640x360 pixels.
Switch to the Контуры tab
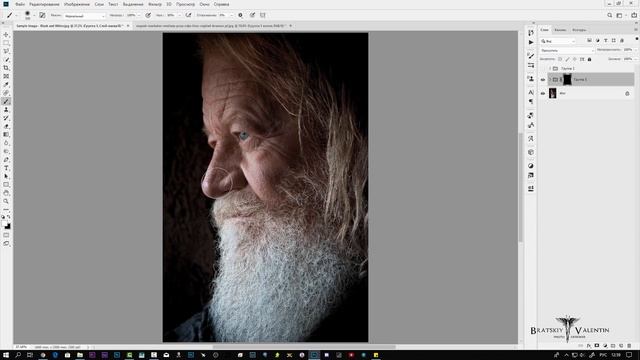tap(579, 30)
